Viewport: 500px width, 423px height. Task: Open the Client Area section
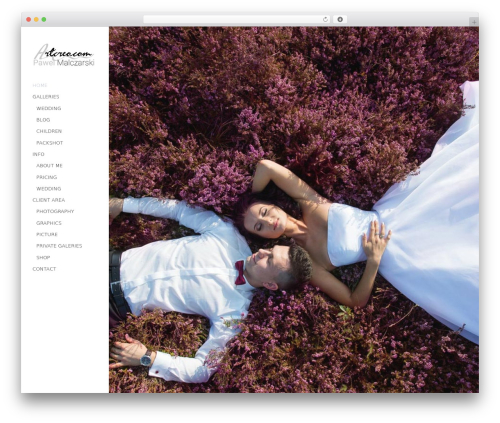pyautogui.click(x=49, y=200)
